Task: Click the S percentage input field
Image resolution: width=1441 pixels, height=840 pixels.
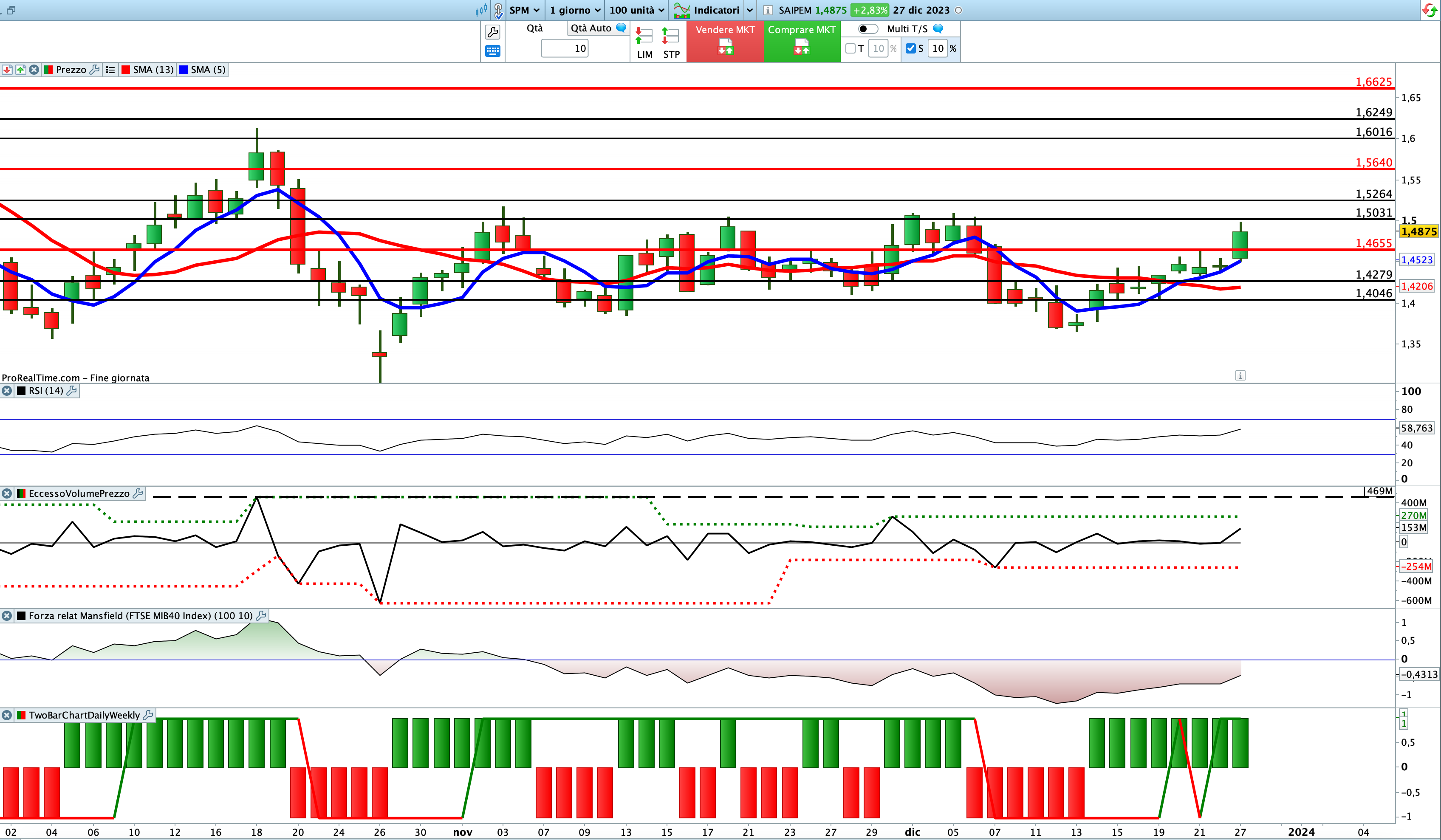Action: coord(938,48)
